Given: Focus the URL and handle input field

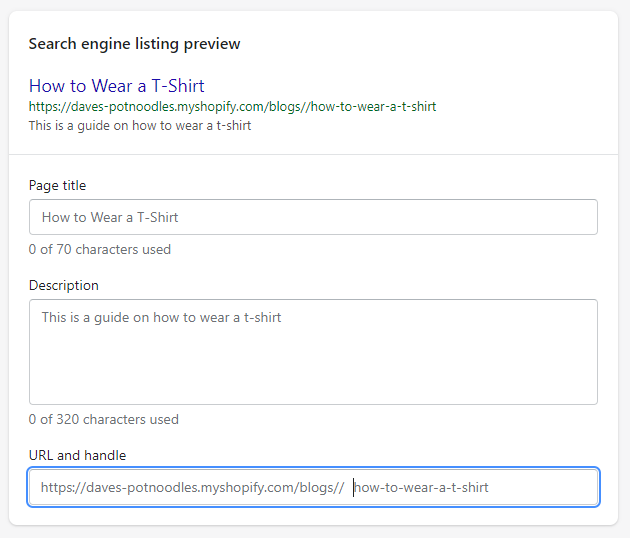Looking at the screenshot, I should coord(313,487).
